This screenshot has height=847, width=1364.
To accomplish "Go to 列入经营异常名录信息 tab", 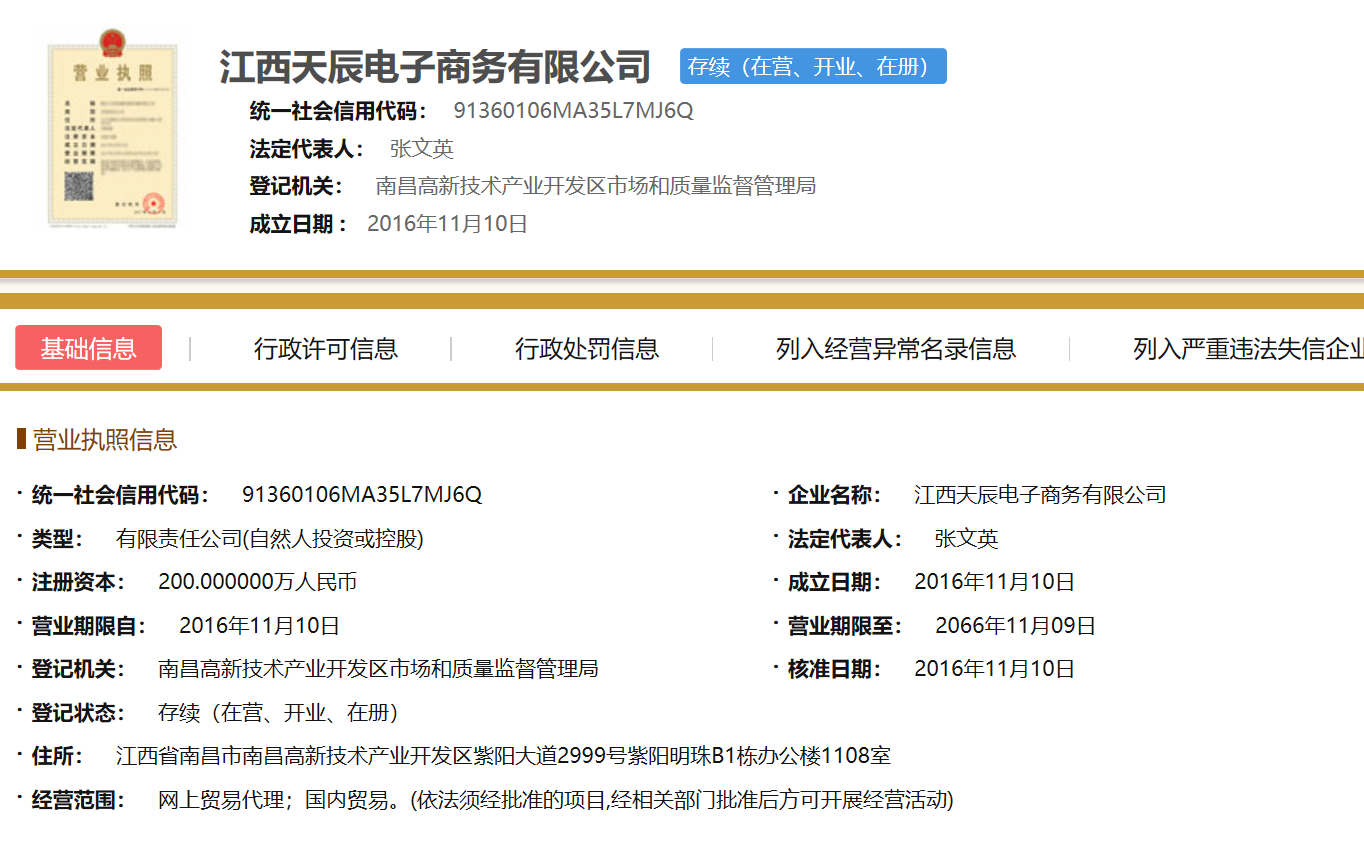I will 895,349.
